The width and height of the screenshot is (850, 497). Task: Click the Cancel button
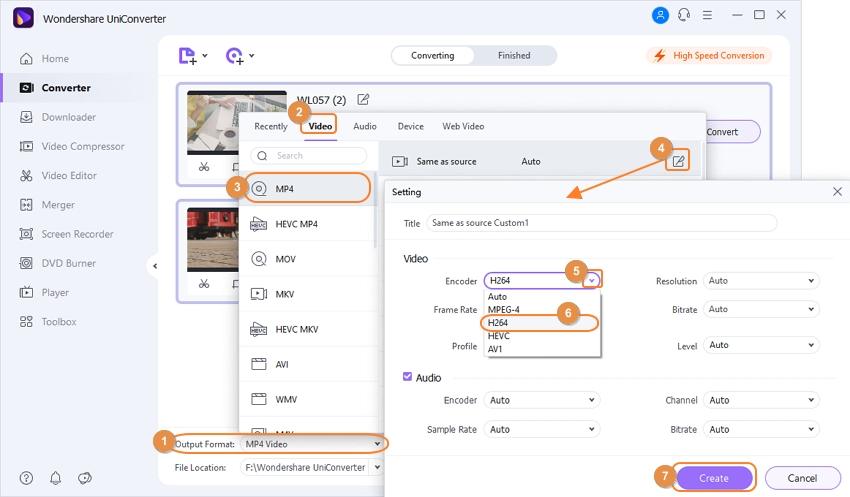tap(802, 478)
